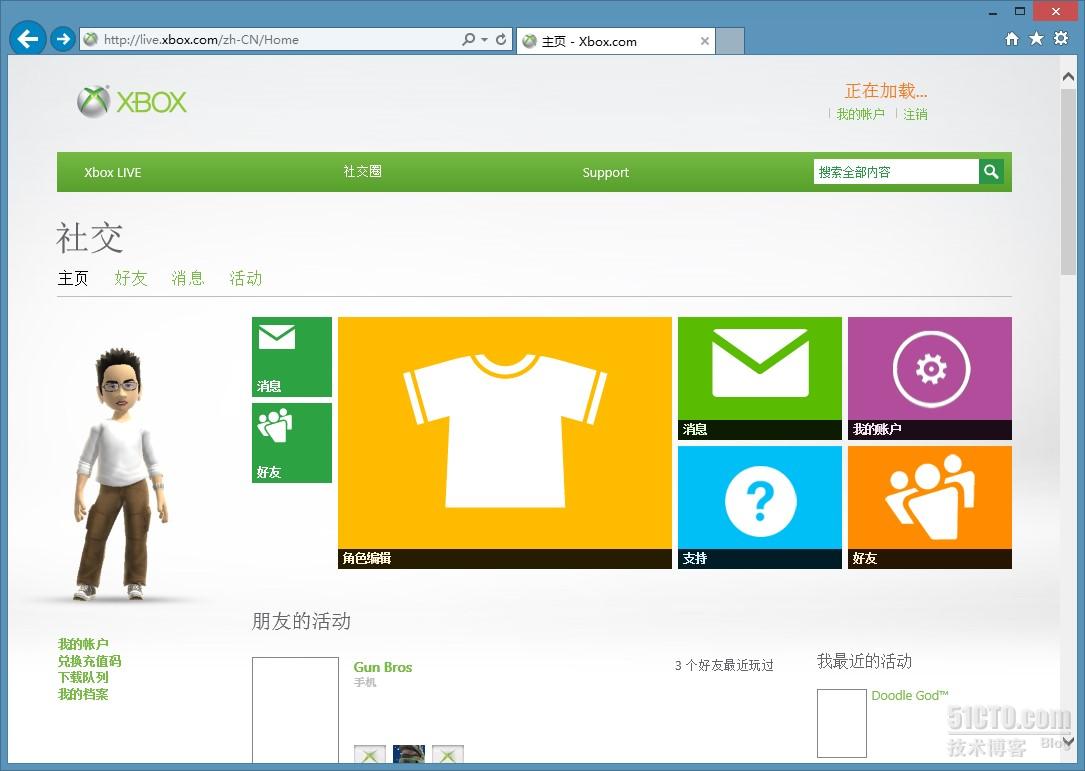Open the 我的档案 link

[x=83, y=694]
